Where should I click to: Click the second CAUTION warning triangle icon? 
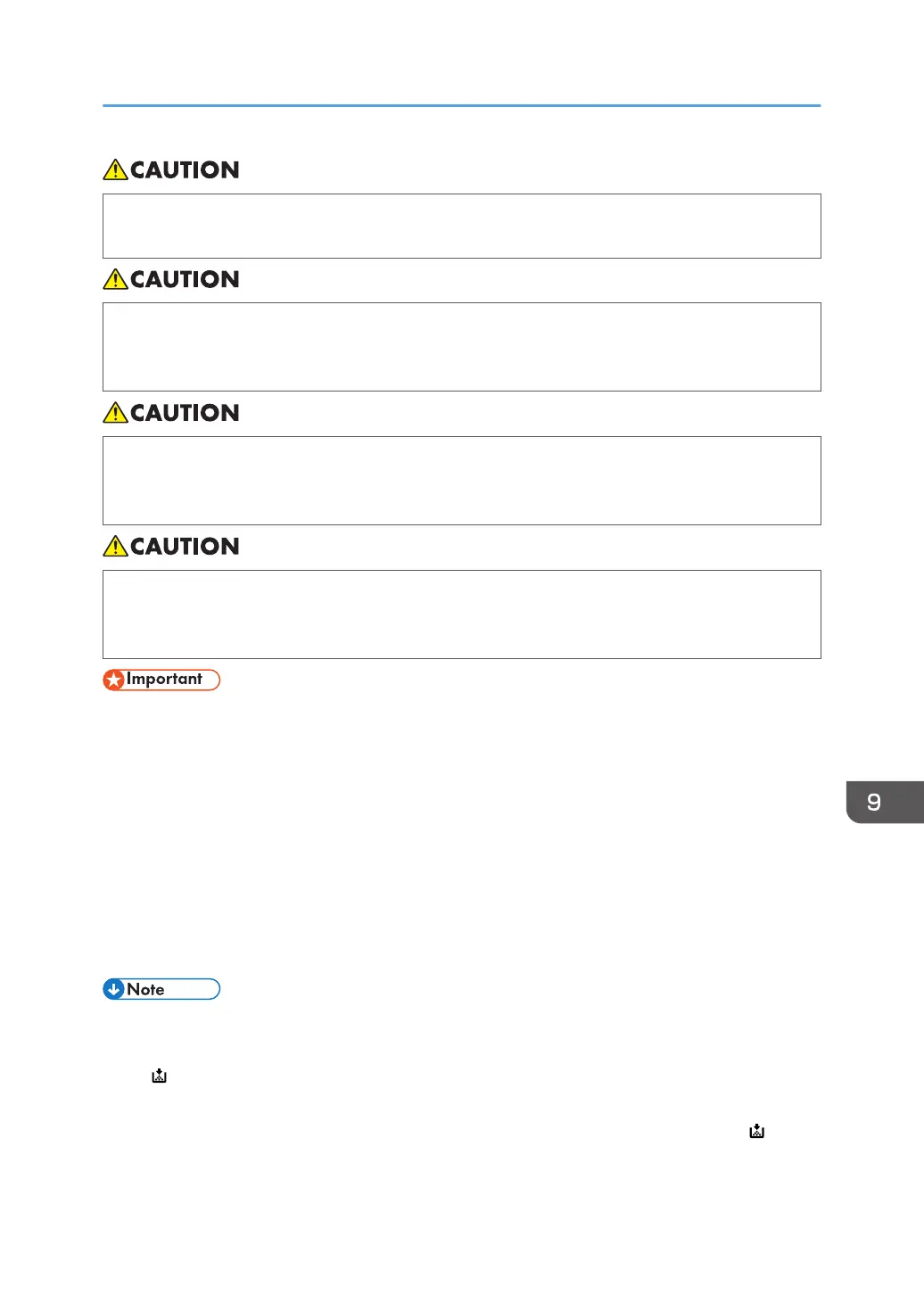coord(115,279)
